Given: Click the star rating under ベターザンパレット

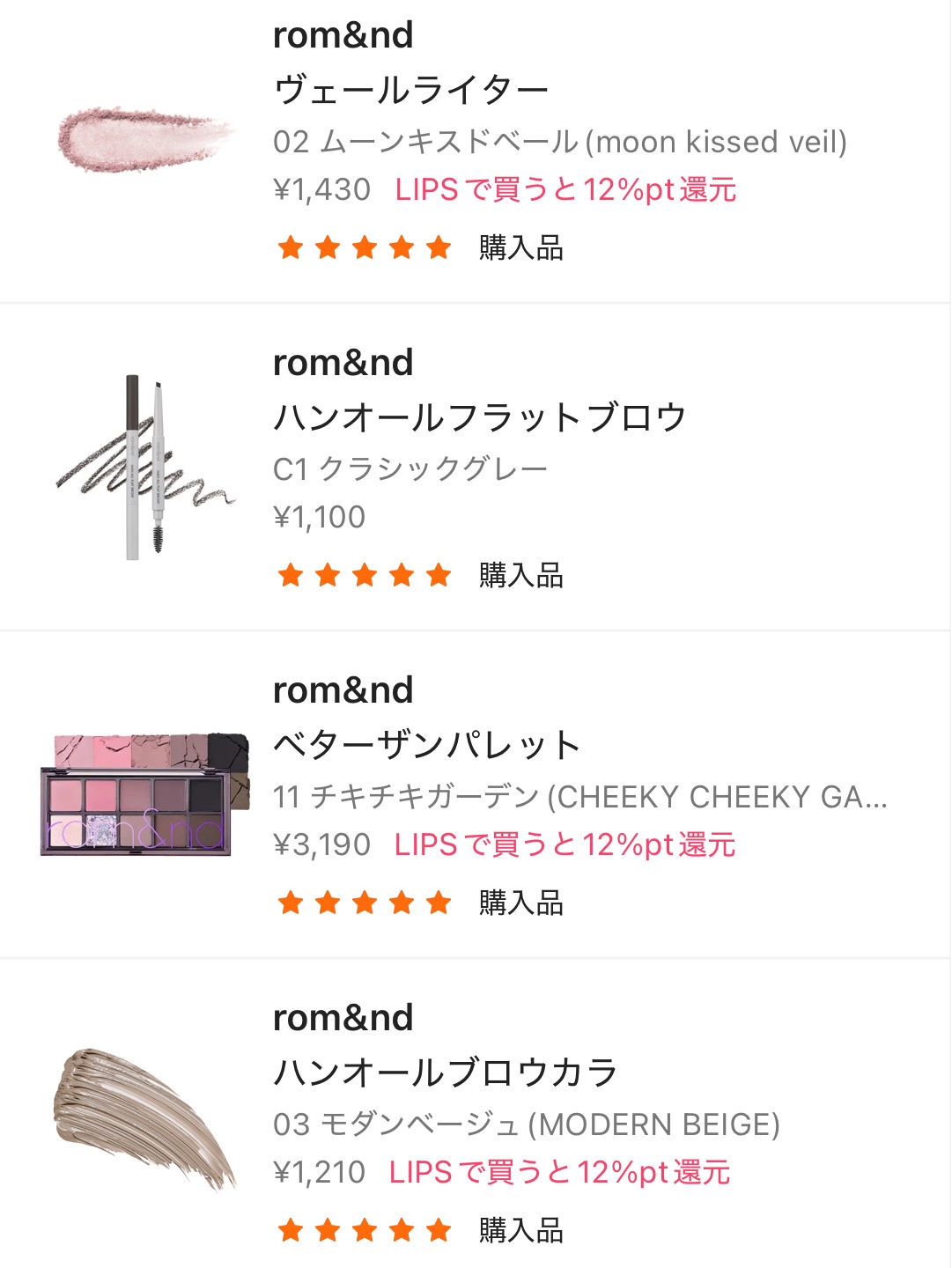Looking at the screenshot, I should click(365, 903).
